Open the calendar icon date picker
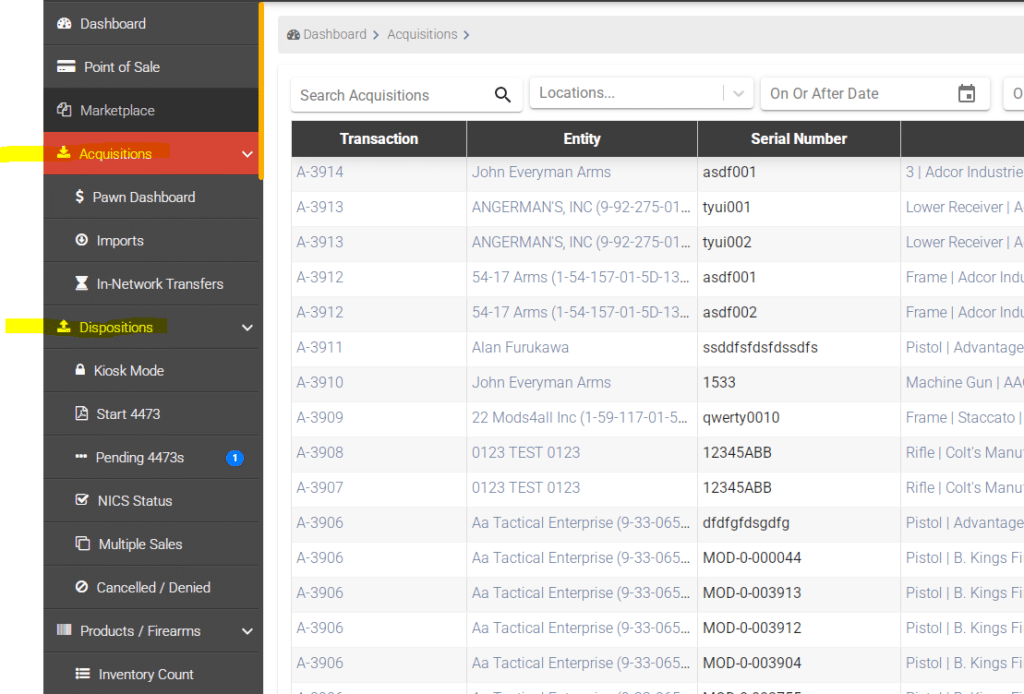This screenshot has height=694, width=1024. click(x=966, y=94)
